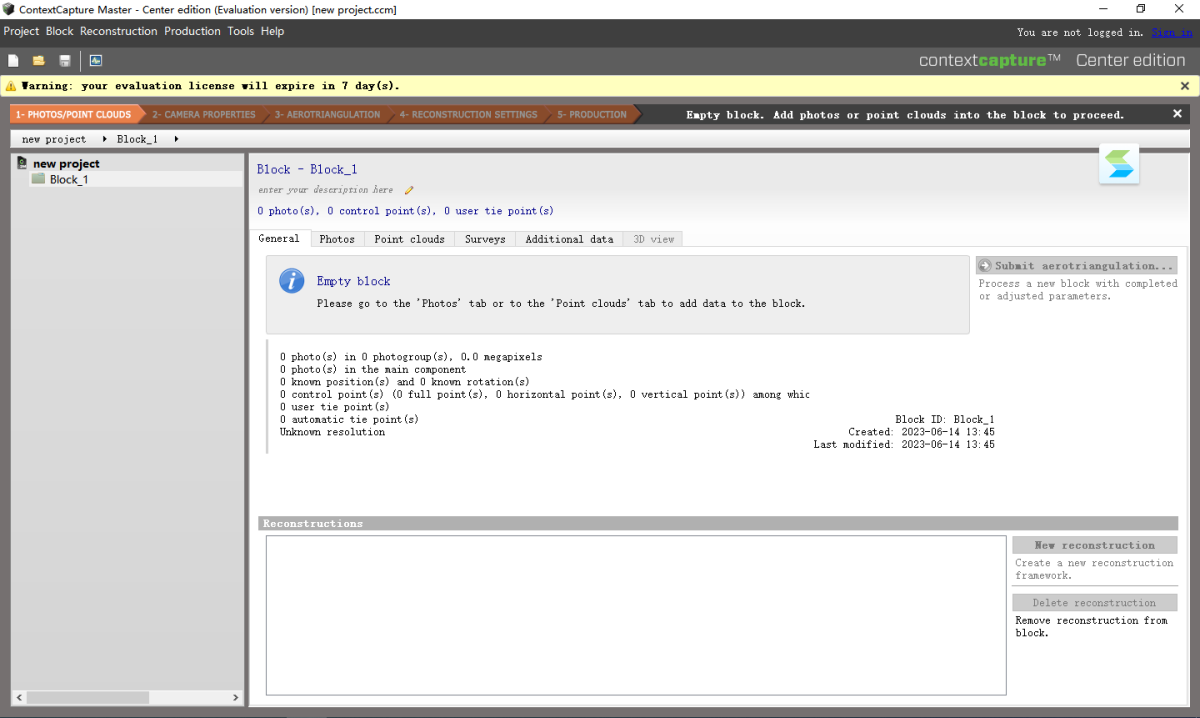Screen dimensions: 1200x718
Task: Click the Sign in link
Action: click(x=1171, y=32)
